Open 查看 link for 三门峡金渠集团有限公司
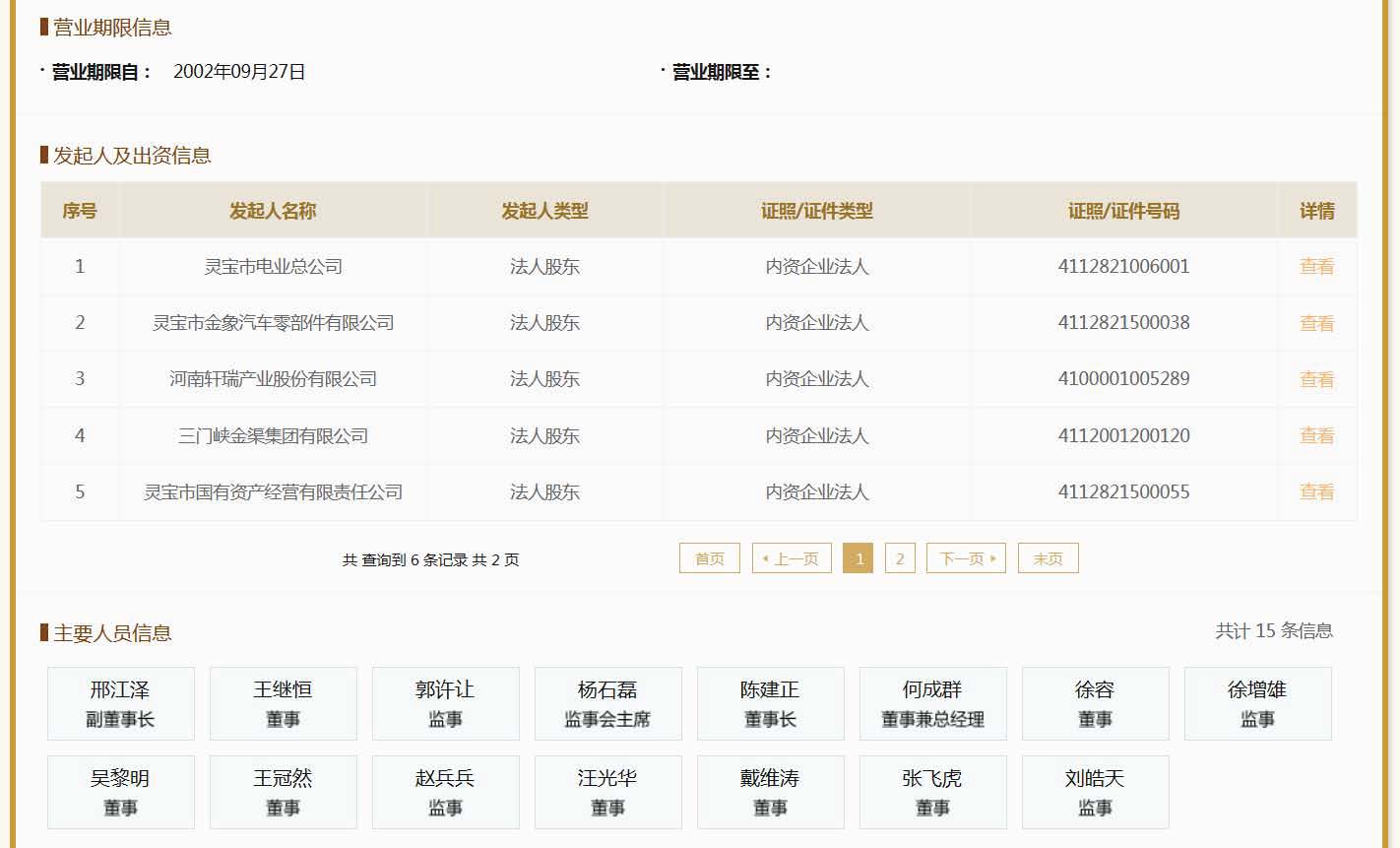This screenshot has width=1400, height=848. coord(1316,435)
